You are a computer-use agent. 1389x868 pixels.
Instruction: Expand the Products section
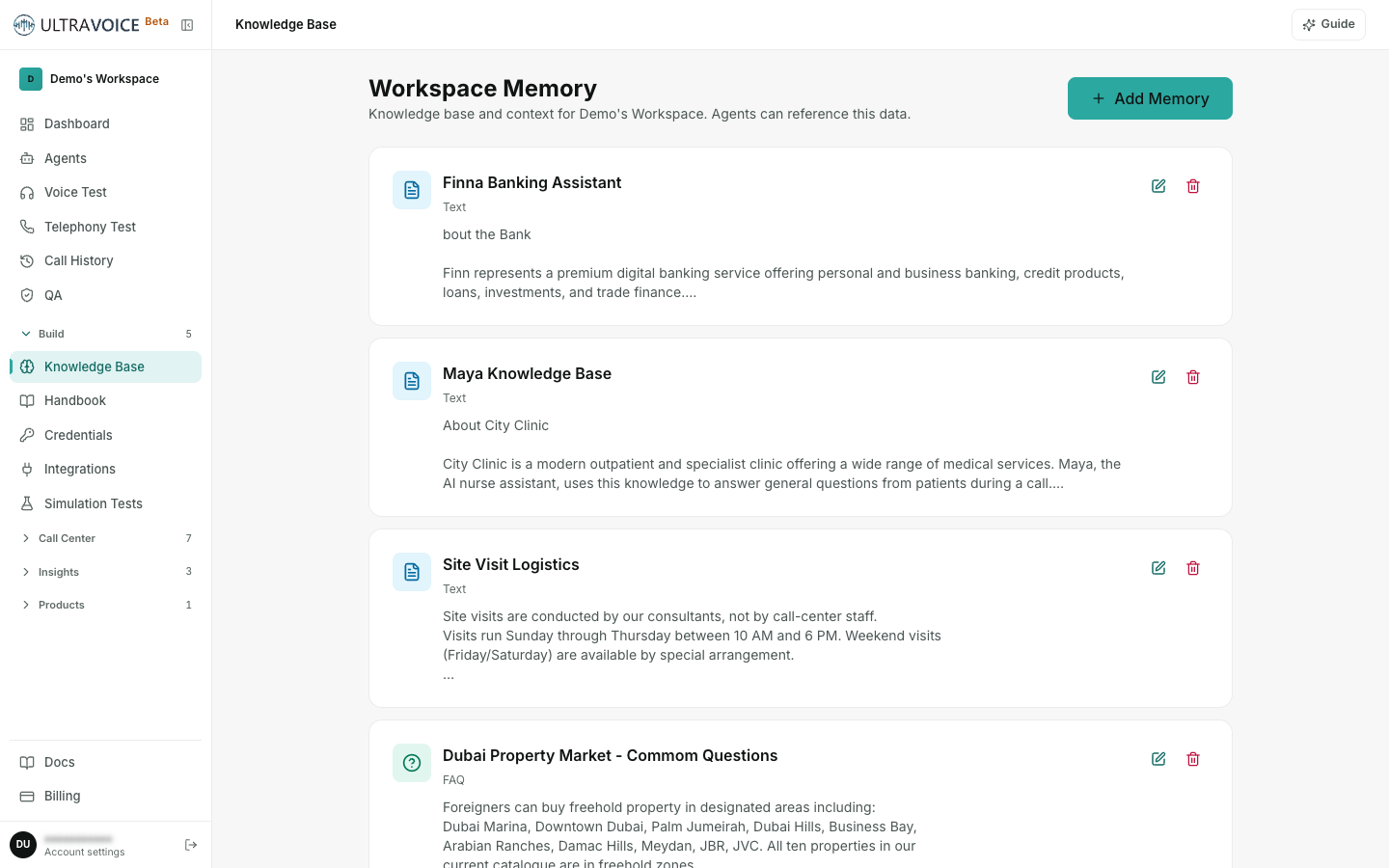point(105,605)
